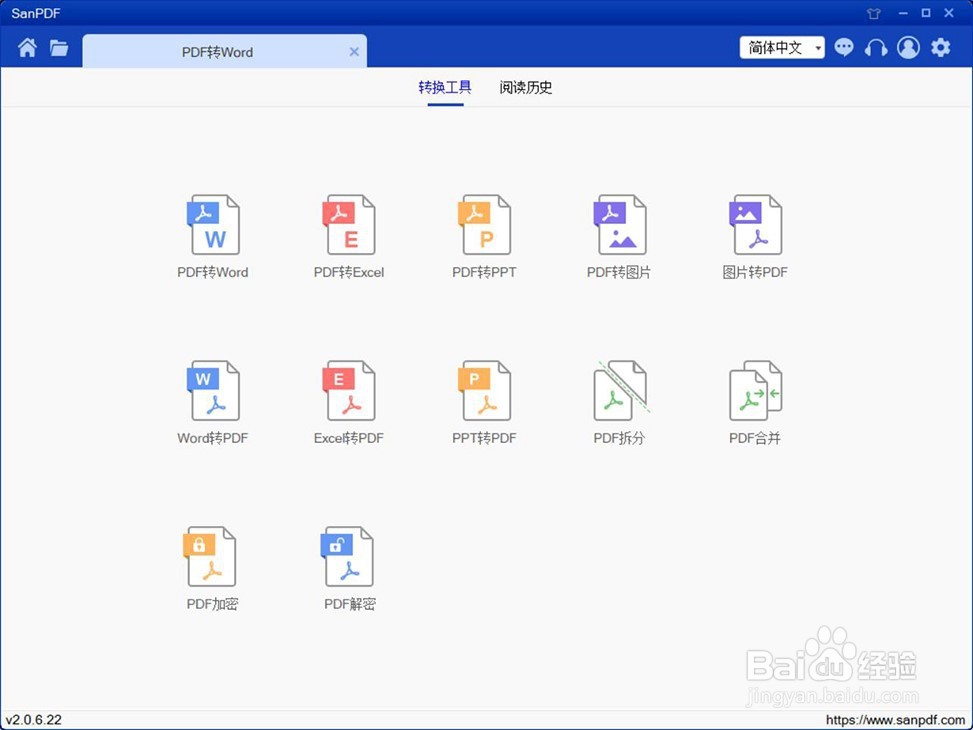Minimize the SanPDF window
This screenshot has width=973, height=730.
tap(903, 13)
